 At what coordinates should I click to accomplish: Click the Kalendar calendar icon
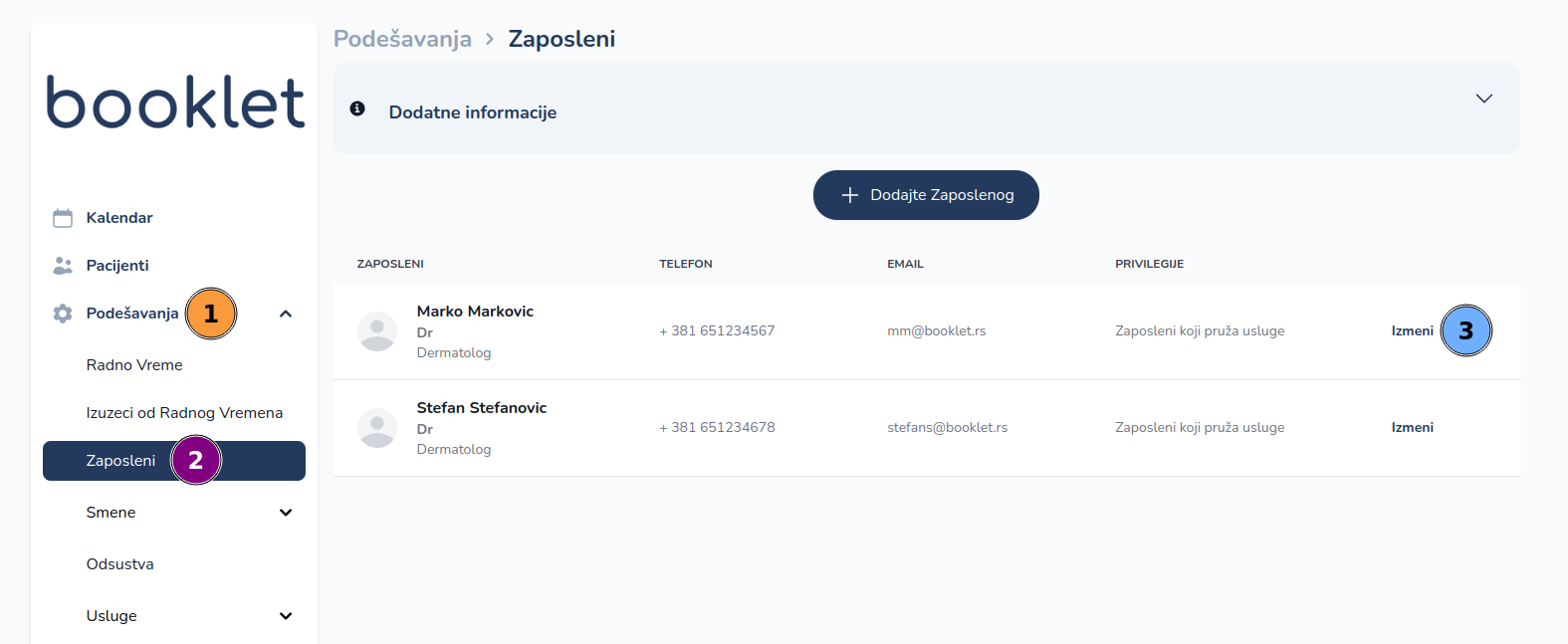click(63, 218)
